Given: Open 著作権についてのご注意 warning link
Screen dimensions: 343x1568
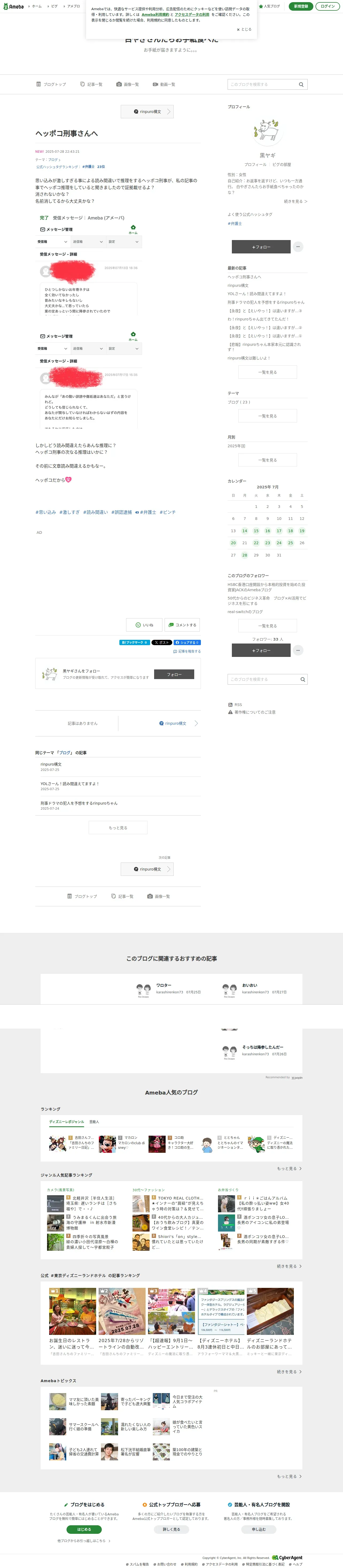Looking at the screenshot, I should 252,712.
